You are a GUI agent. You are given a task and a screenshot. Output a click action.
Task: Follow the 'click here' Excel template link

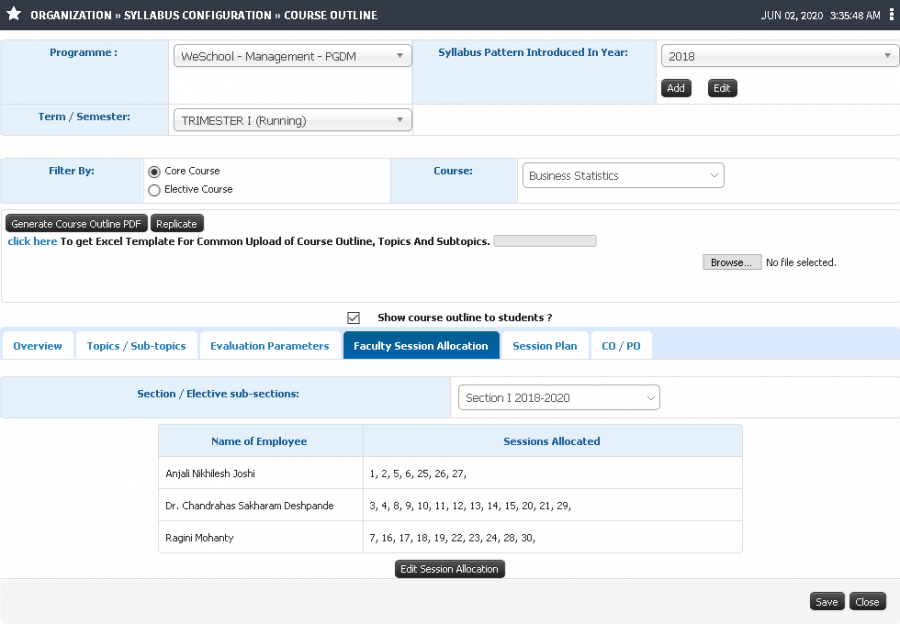pyautogui.click(x=33, y=242)
